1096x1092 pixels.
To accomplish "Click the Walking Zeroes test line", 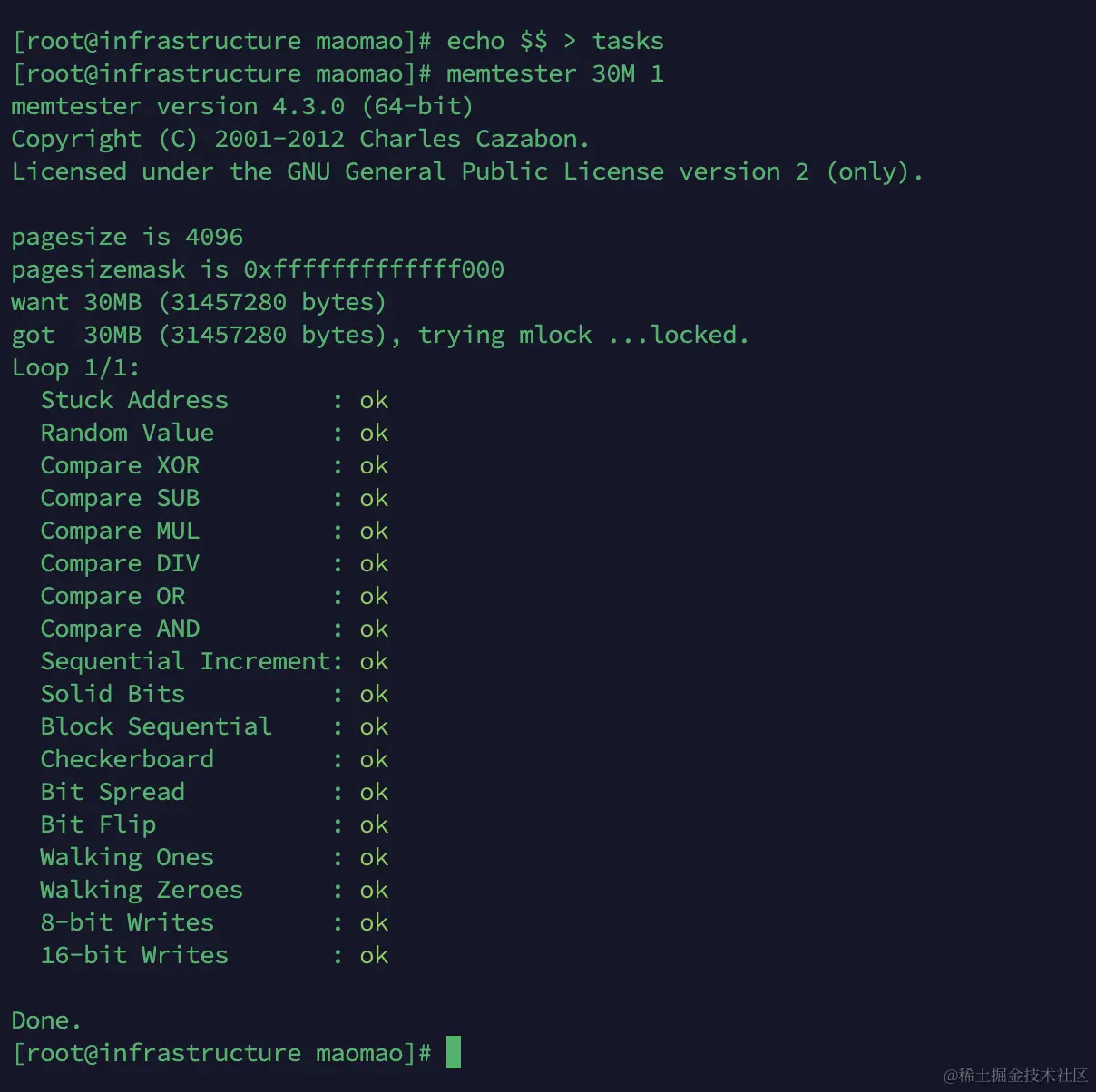I will coord(214,891).
